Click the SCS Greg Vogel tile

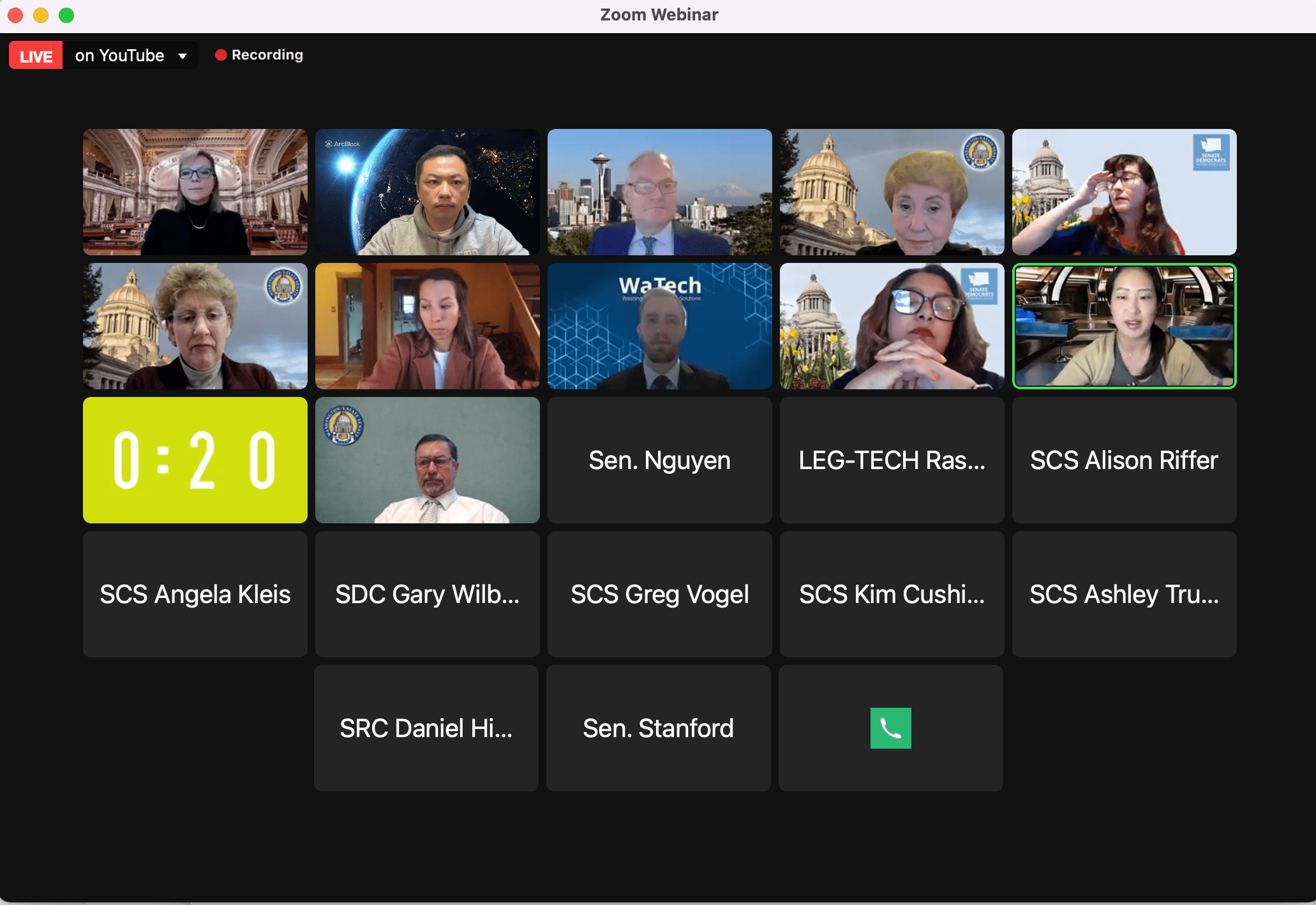tap(659, 594)
